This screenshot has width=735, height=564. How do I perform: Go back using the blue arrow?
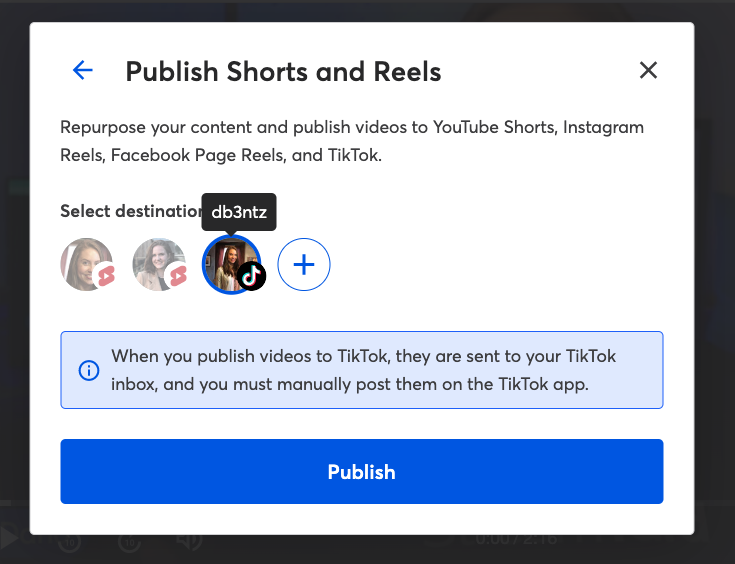point(83,70)
